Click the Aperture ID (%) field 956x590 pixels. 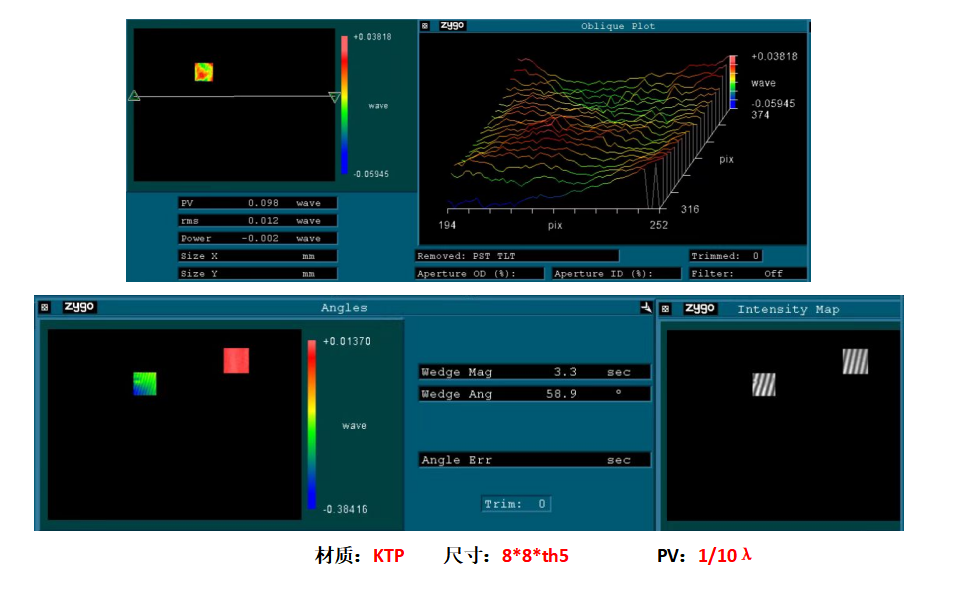point(617,273)
